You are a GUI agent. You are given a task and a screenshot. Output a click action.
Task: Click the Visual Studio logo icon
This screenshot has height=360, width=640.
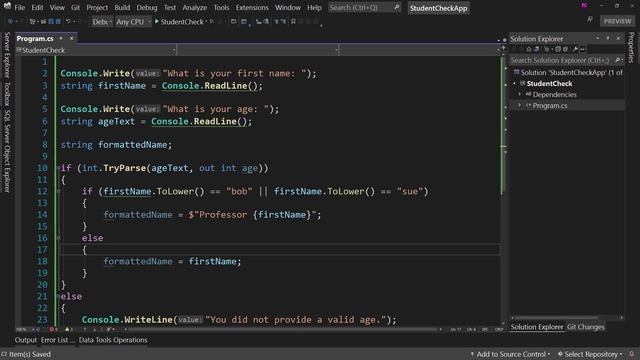(x=7, y=6)
